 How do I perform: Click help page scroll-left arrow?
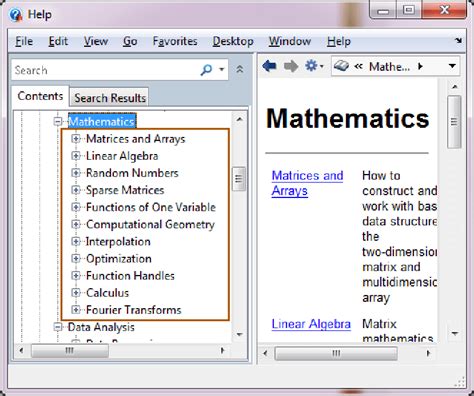[265, 353]
